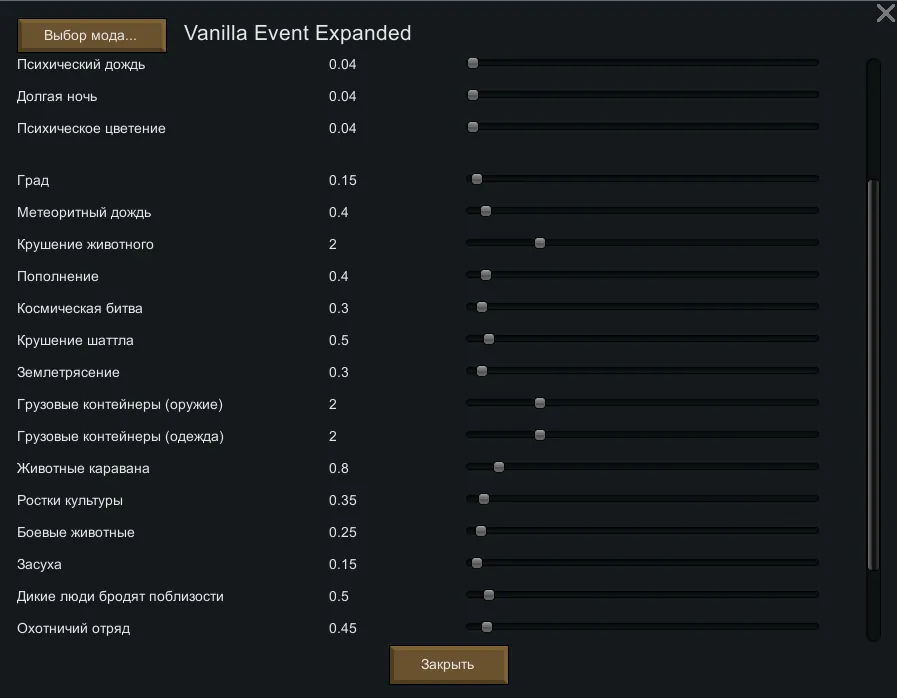Click the "Грузовые контейнеры (оружие)" slider handle
The height and width of the screenshot is (698, 897).
(540, 403)
